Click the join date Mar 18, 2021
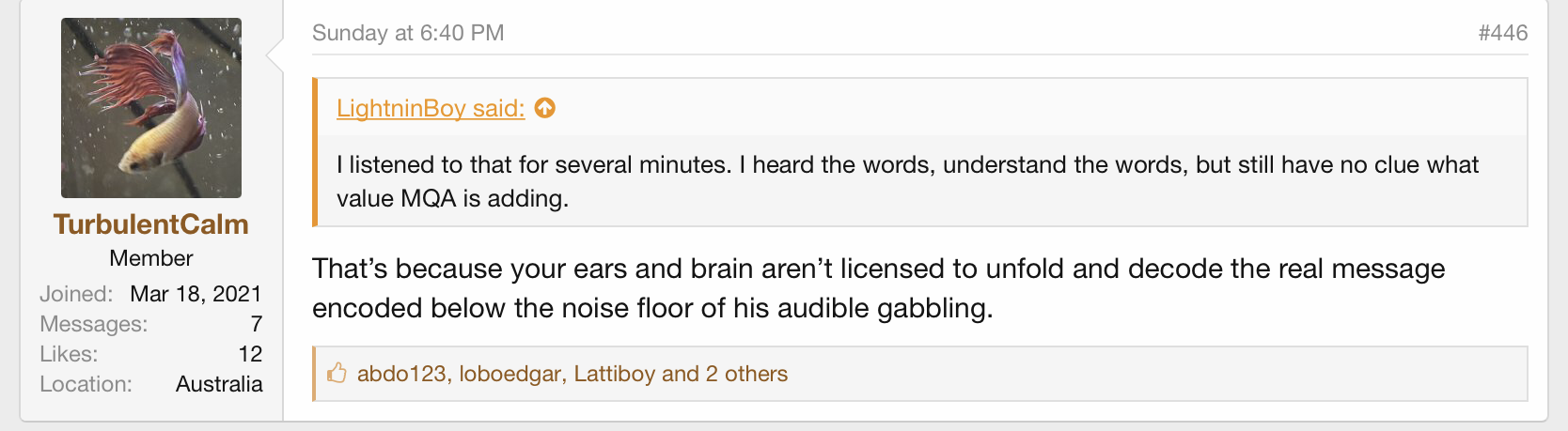1568x431 pixels. [x=196, y=294]
